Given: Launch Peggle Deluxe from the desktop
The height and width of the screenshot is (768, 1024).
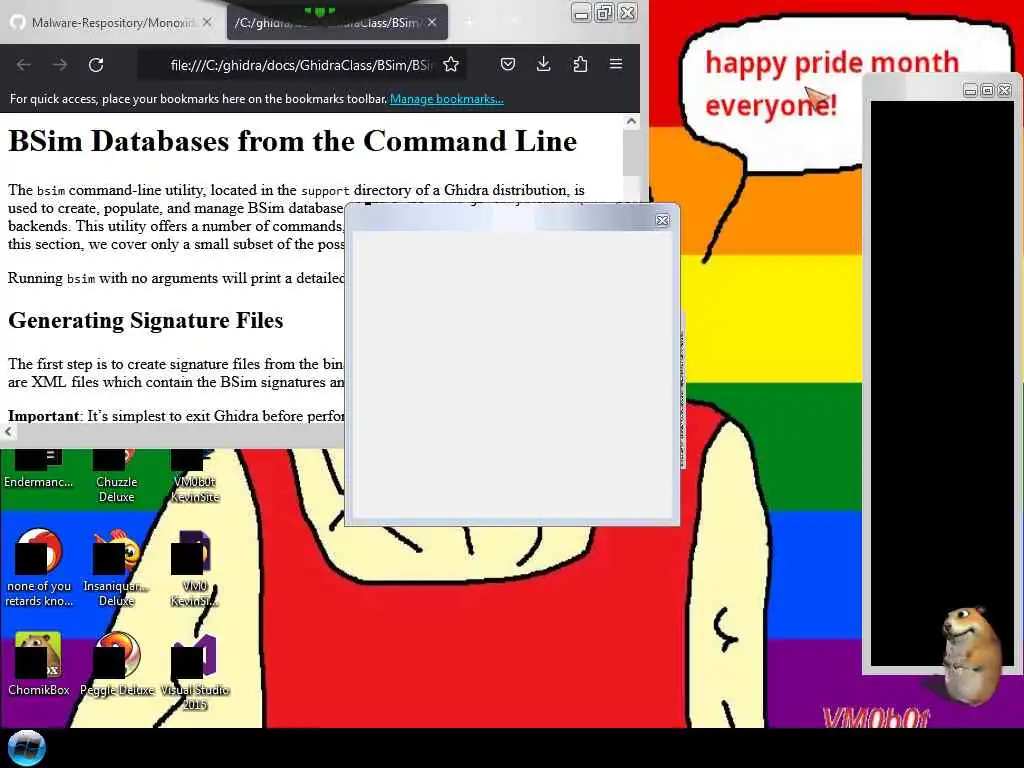Looking at the screenshot, I should point(117,664).
